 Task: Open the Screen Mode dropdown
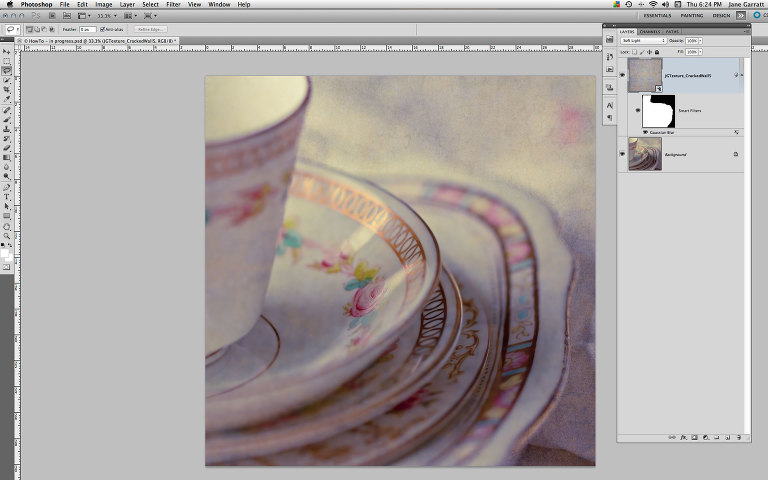click(150, 16)
